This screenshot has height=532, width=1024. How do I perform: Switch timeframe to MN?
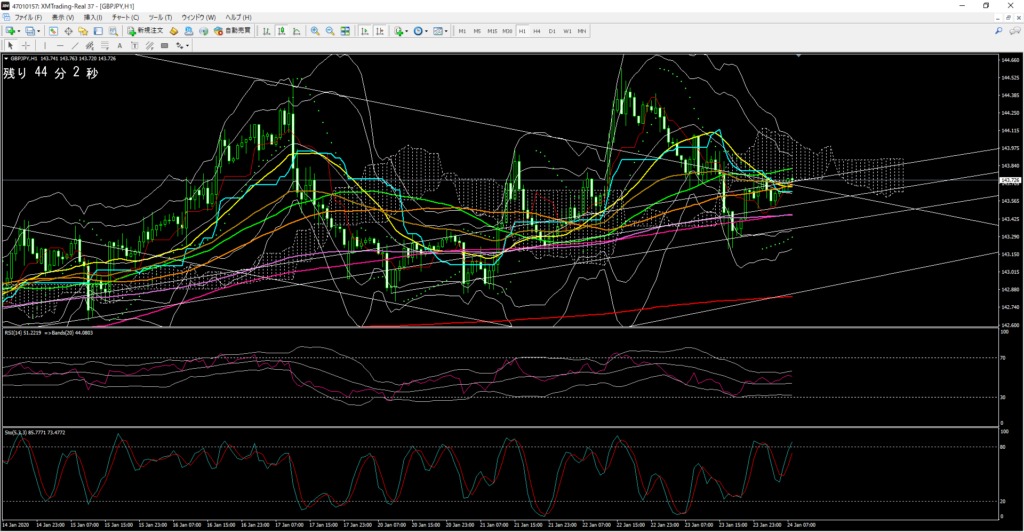click(582, 31)
